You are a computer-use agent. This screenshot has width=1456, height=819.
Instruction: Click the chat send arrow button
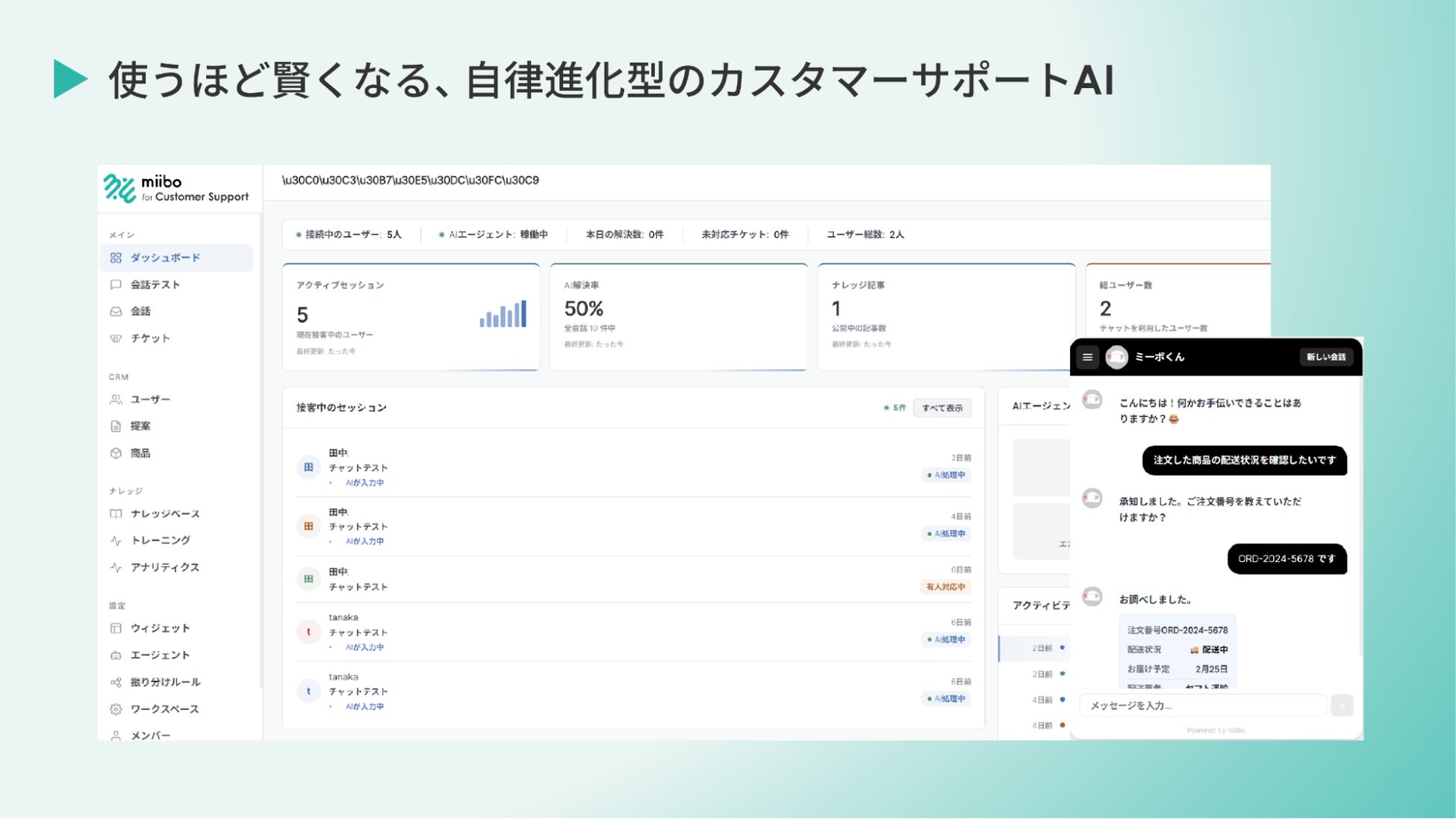[x=1341, y=706]
